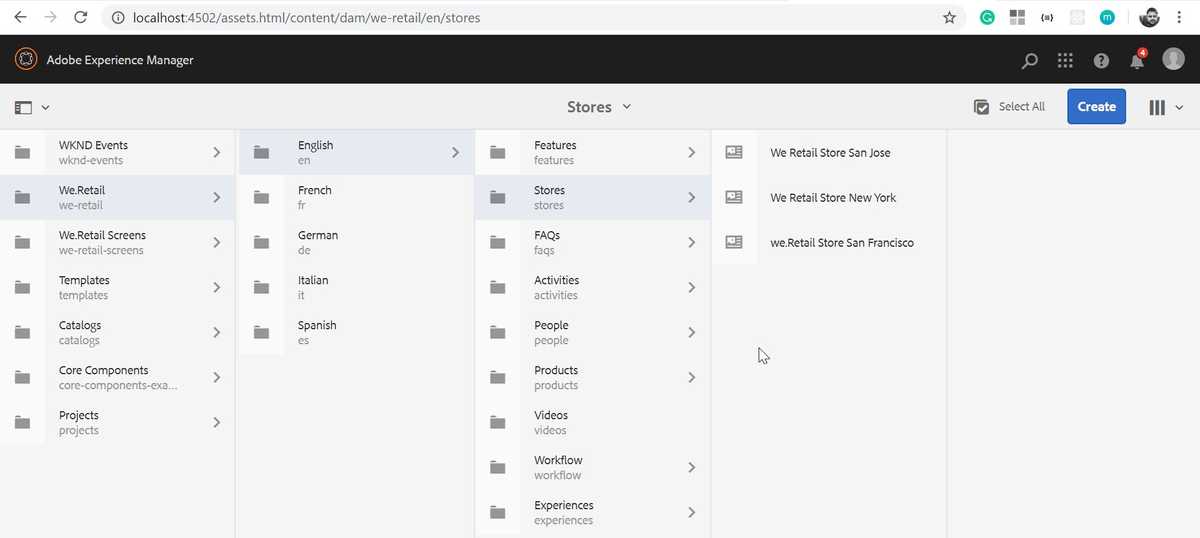The image size is (1200, 538).
Task: Select the German folder icon
Action: tap(261, 243)
